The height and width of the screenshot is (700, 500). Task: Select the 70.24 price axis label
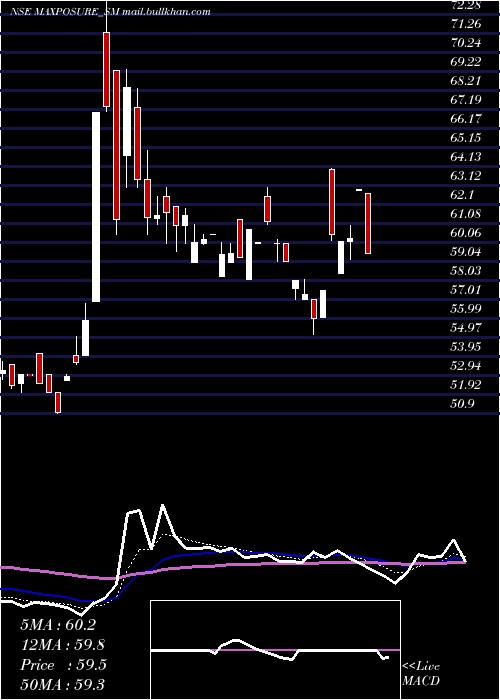(x=466, y=43)
